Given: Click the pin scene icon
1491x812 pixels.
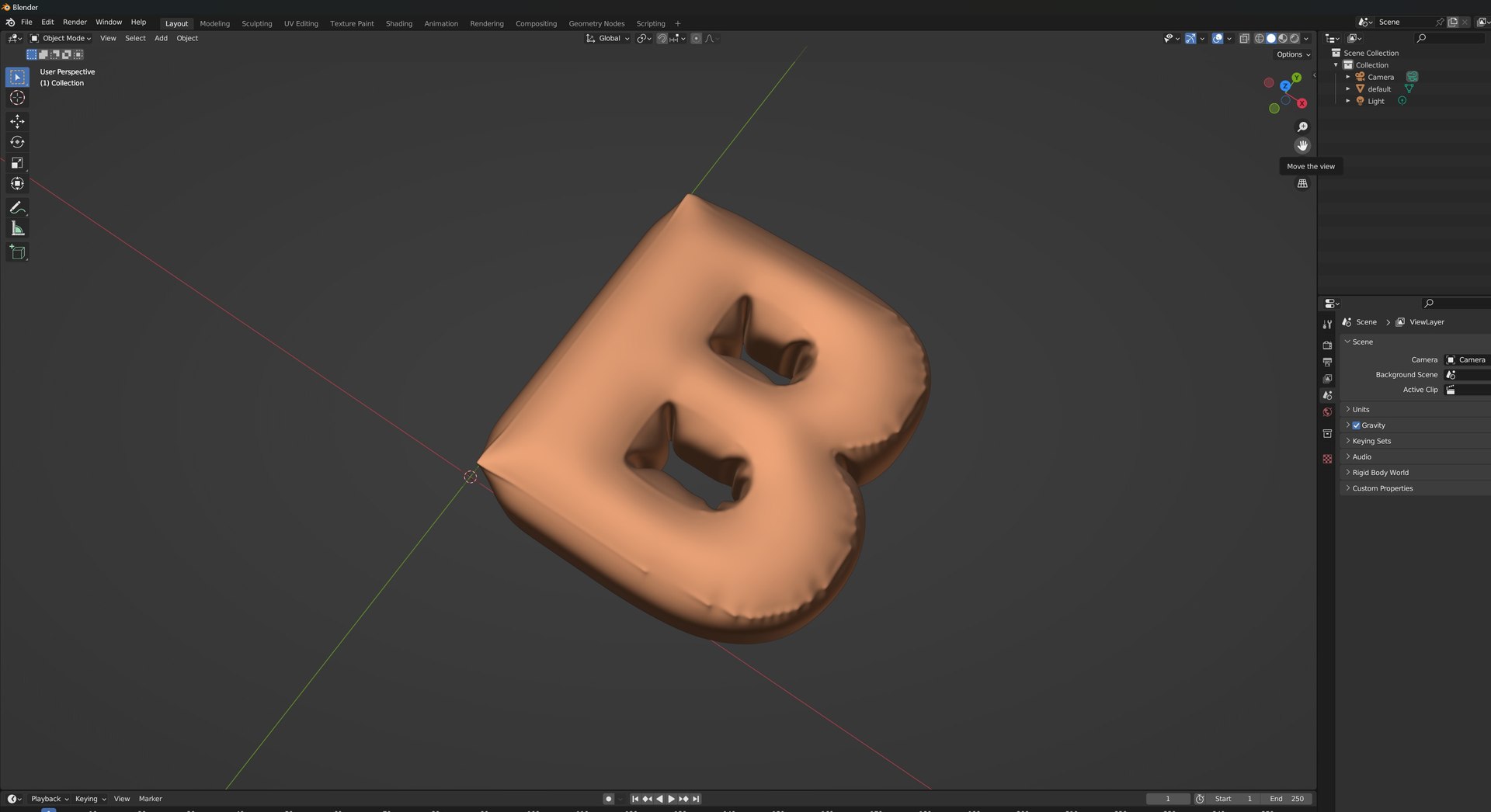Looking at the screenshot, I should tap(1439, 22).
